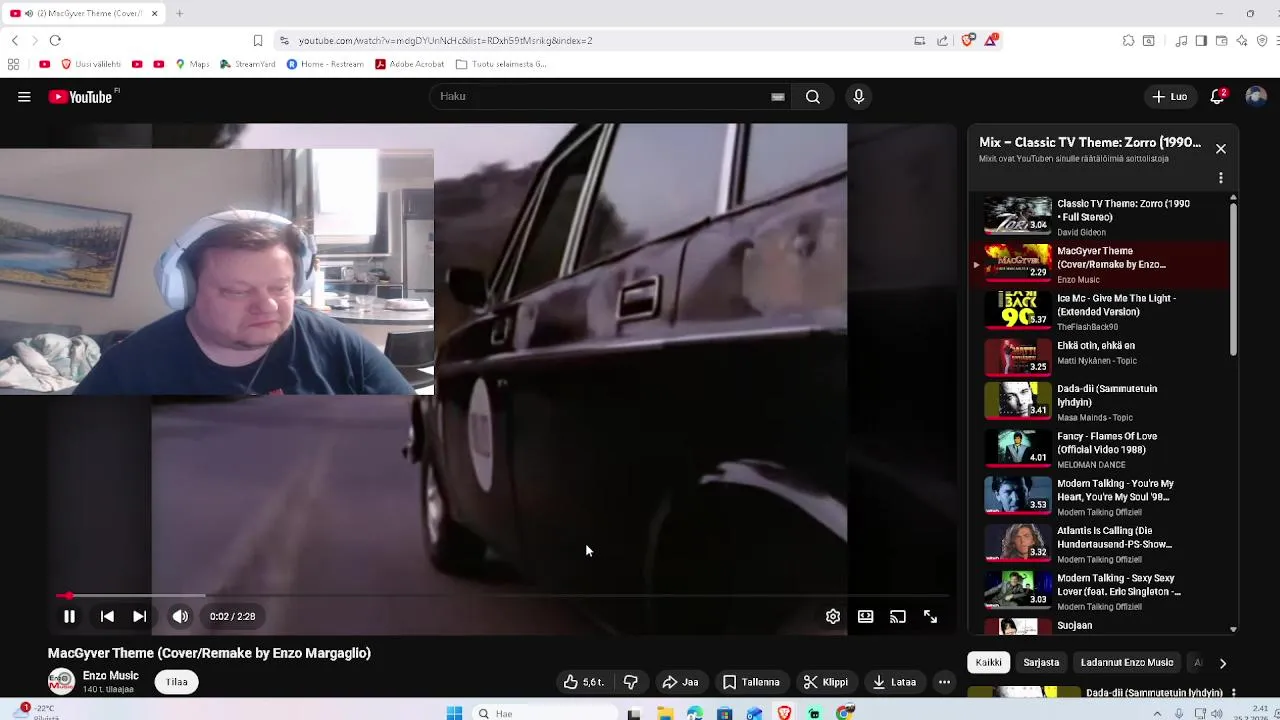Select the Sarjasta filter chip
This screenshot has width=1280, height=720.
coord(1041,663)
